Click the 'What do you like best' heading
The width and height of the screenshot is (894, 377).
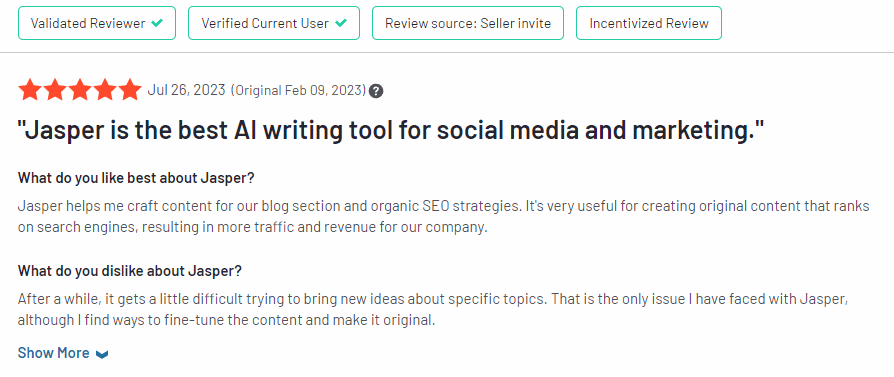click(x=136, y=177)
